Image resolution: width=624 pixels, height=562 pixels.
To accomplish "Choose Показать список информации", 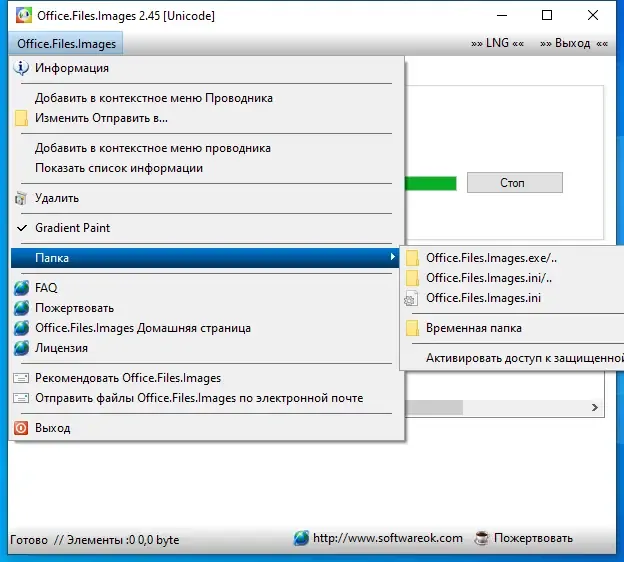I will (119, 168).
